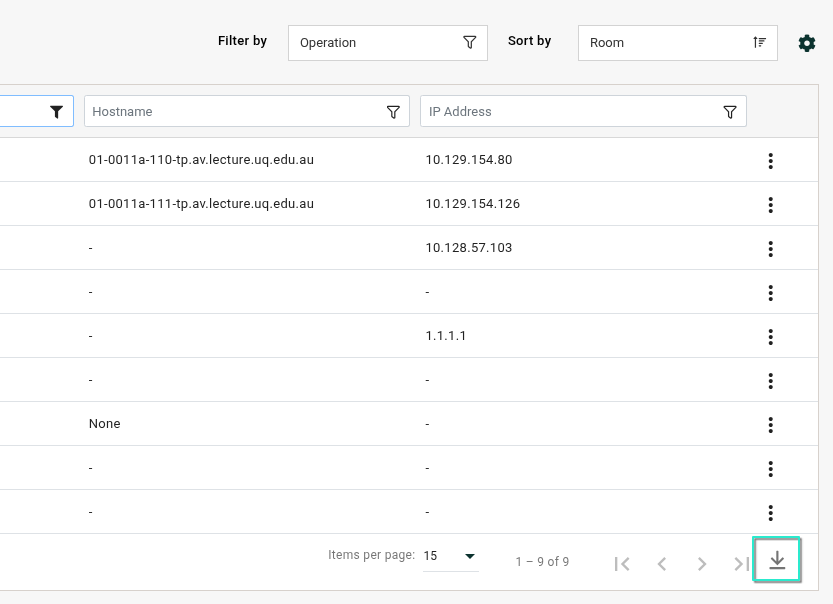This screenshot has width=833, height=604.
Task: Expand the Sort by Room dropdown
Action: click(678, 42)
